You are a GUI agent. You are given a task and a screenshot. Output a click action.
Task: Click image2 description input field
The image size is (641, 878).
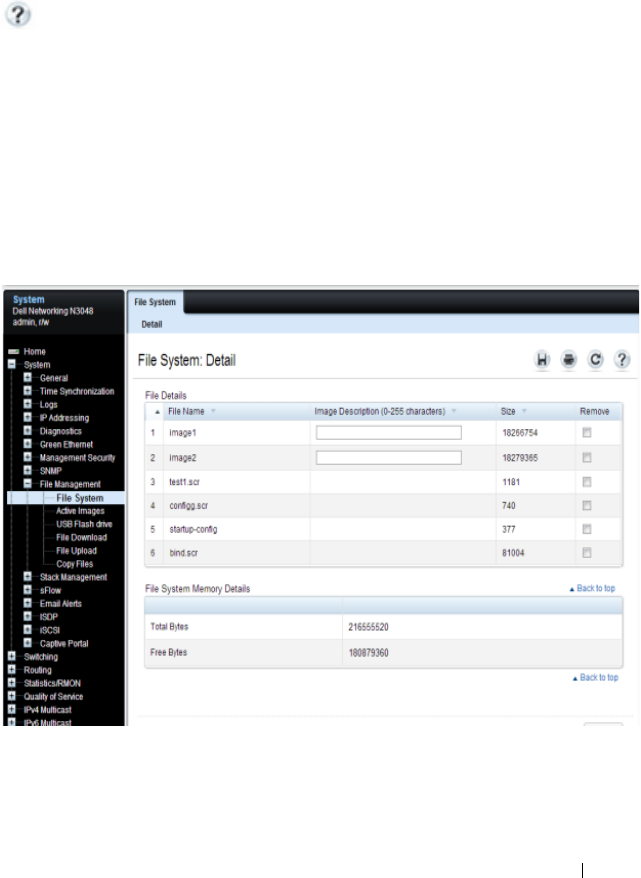point(389,458)
